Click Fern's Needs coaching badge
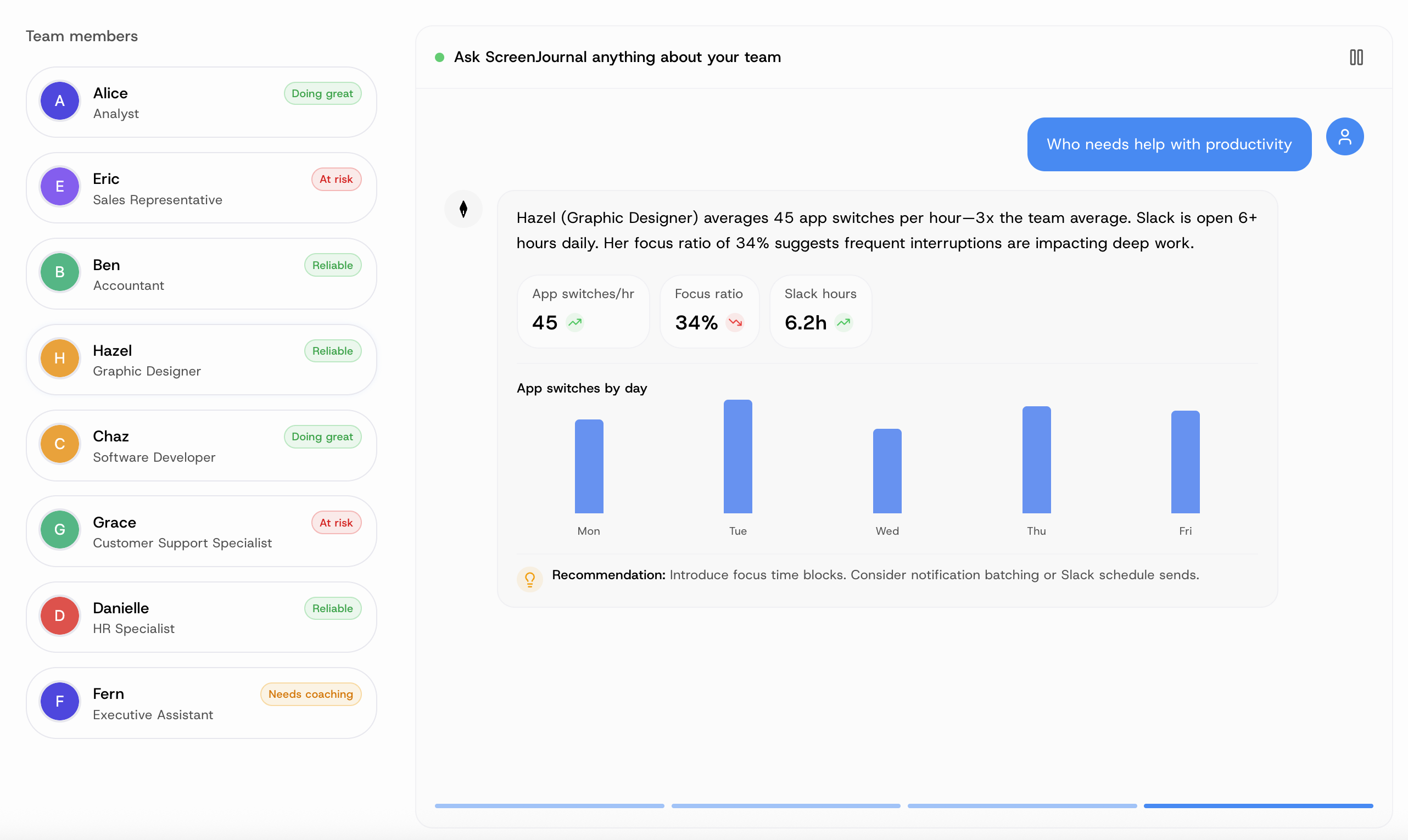Screen dimensions: 1408x840 (310, 694)
